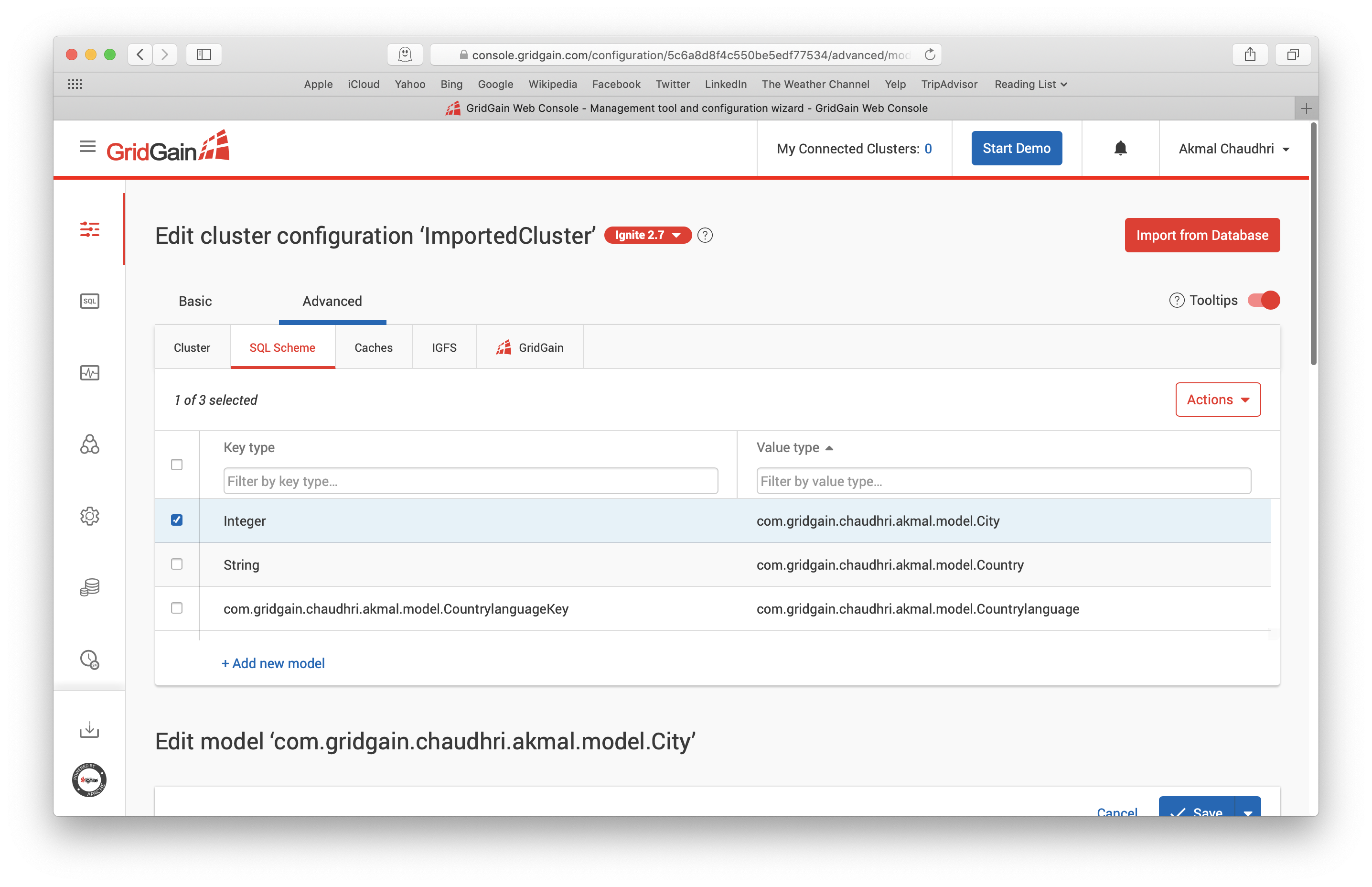The width and height of the screenshot is (1372, 887).
Task: Click the Ignite 2.7 version dropdown
Action: pos(647,235)
